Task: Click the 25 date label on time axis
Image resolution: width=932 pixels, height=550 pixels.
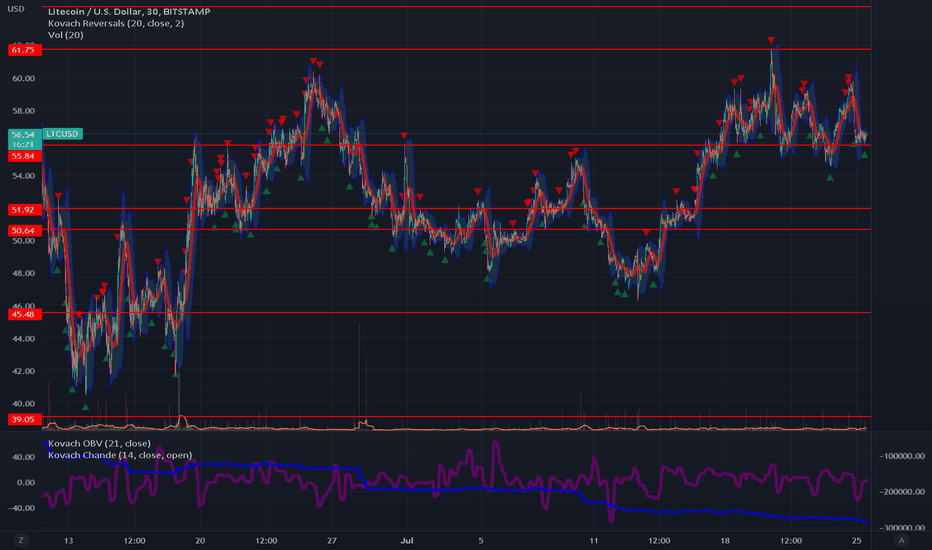Action: click(x=857, y=540)
